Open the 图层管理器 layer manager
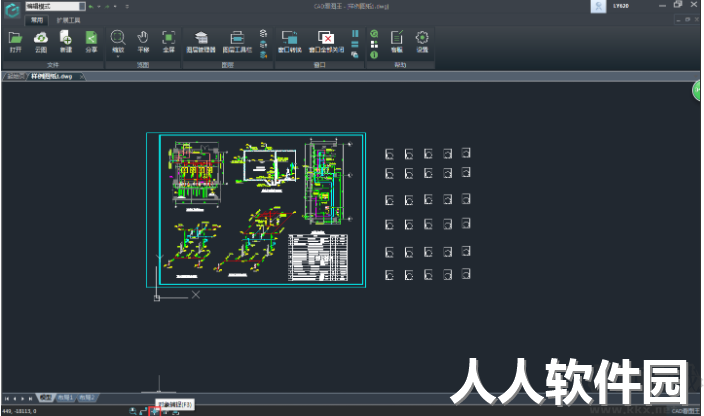The height and width of the screenshot is (416, 704). (x=201, y=42)
